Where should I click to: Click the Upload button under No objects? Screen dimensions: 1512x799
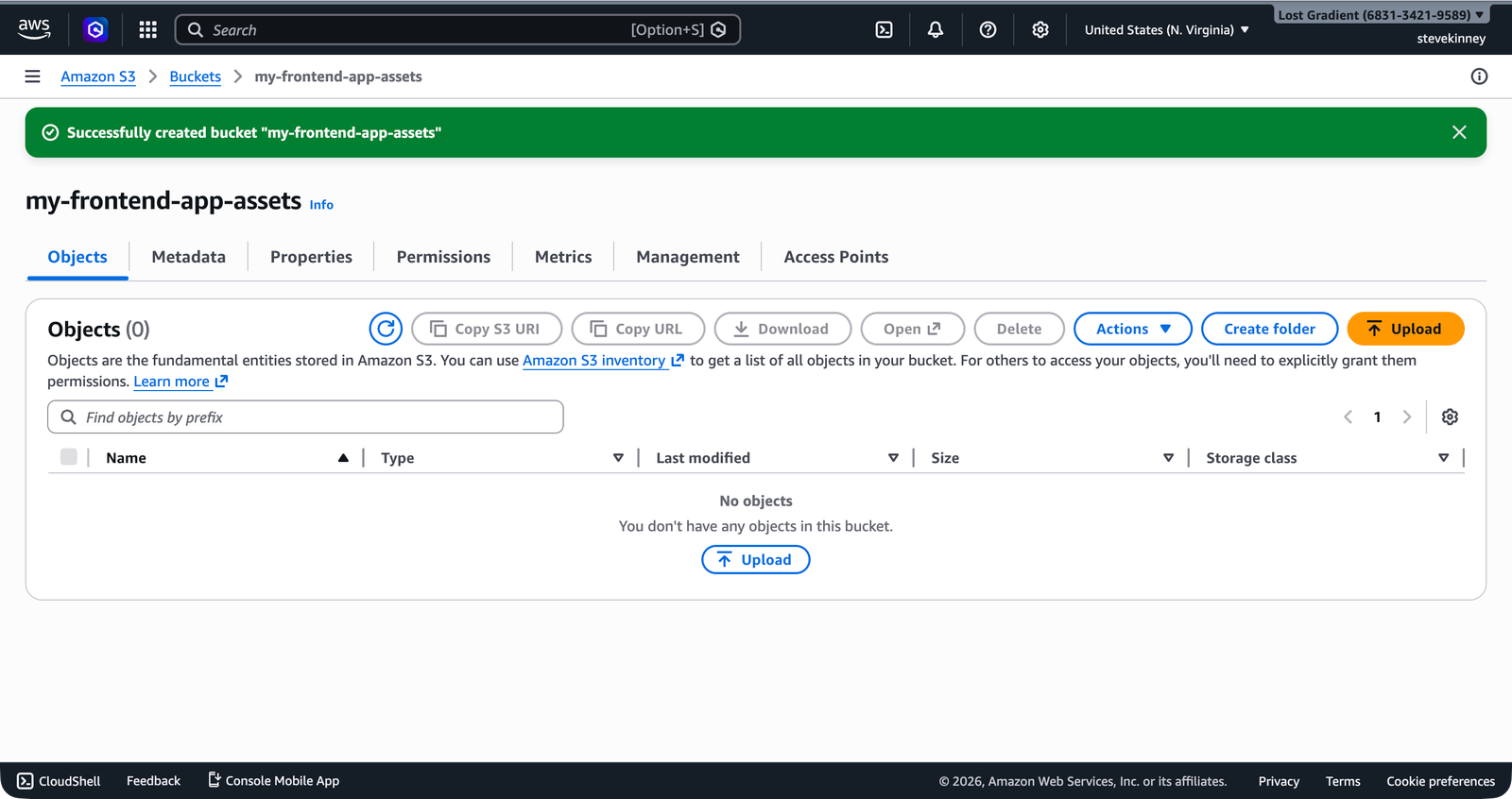755,560
